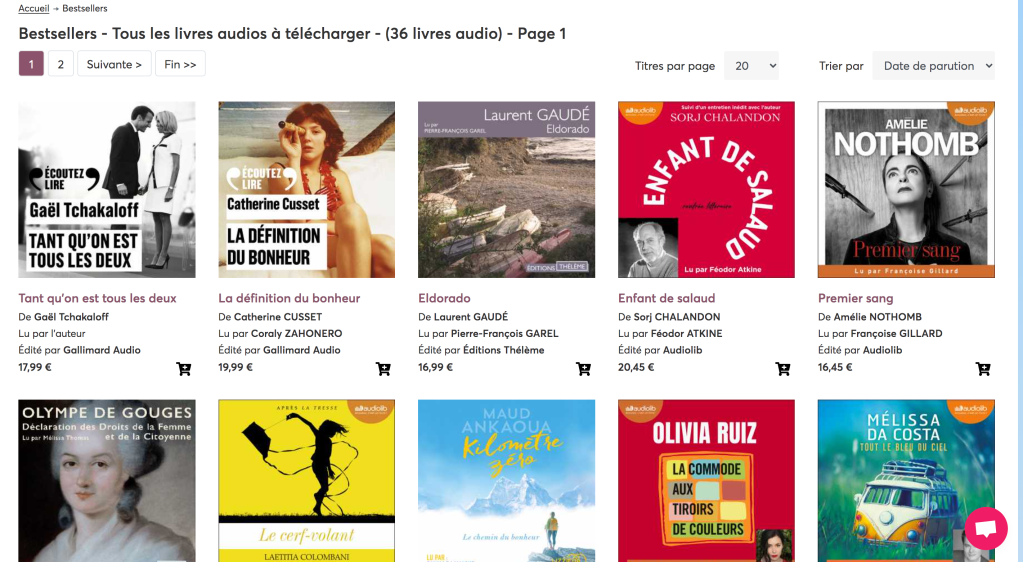Go to the Accueil breadcrumb link

34,8
